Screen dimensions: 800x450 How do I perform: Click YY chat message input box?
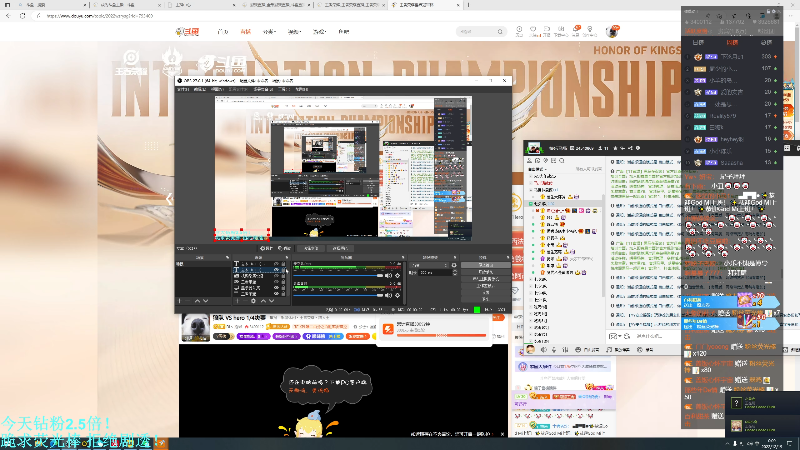[x=657, y=336]
